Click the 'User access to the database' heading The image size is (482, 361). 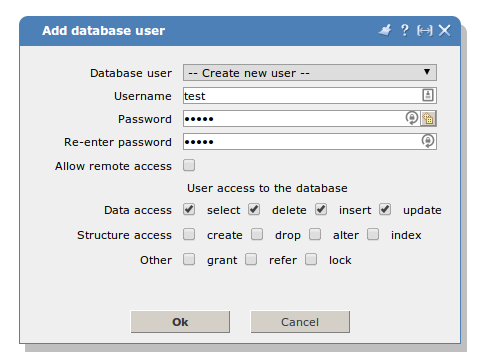point(267,188)
